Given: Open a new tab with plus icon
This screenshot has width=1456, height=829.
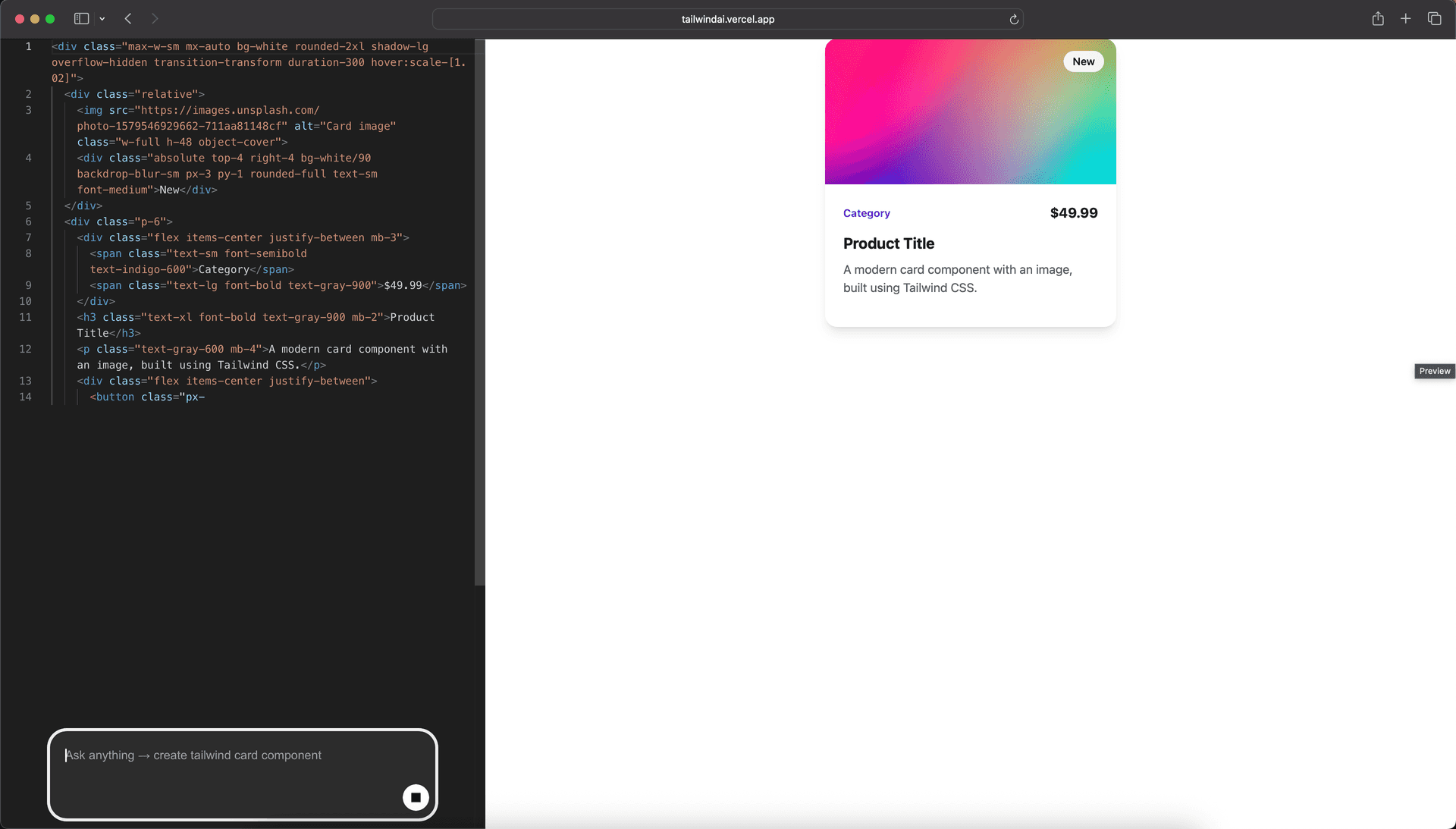Looking at the screenshot, I should 1405,18.
